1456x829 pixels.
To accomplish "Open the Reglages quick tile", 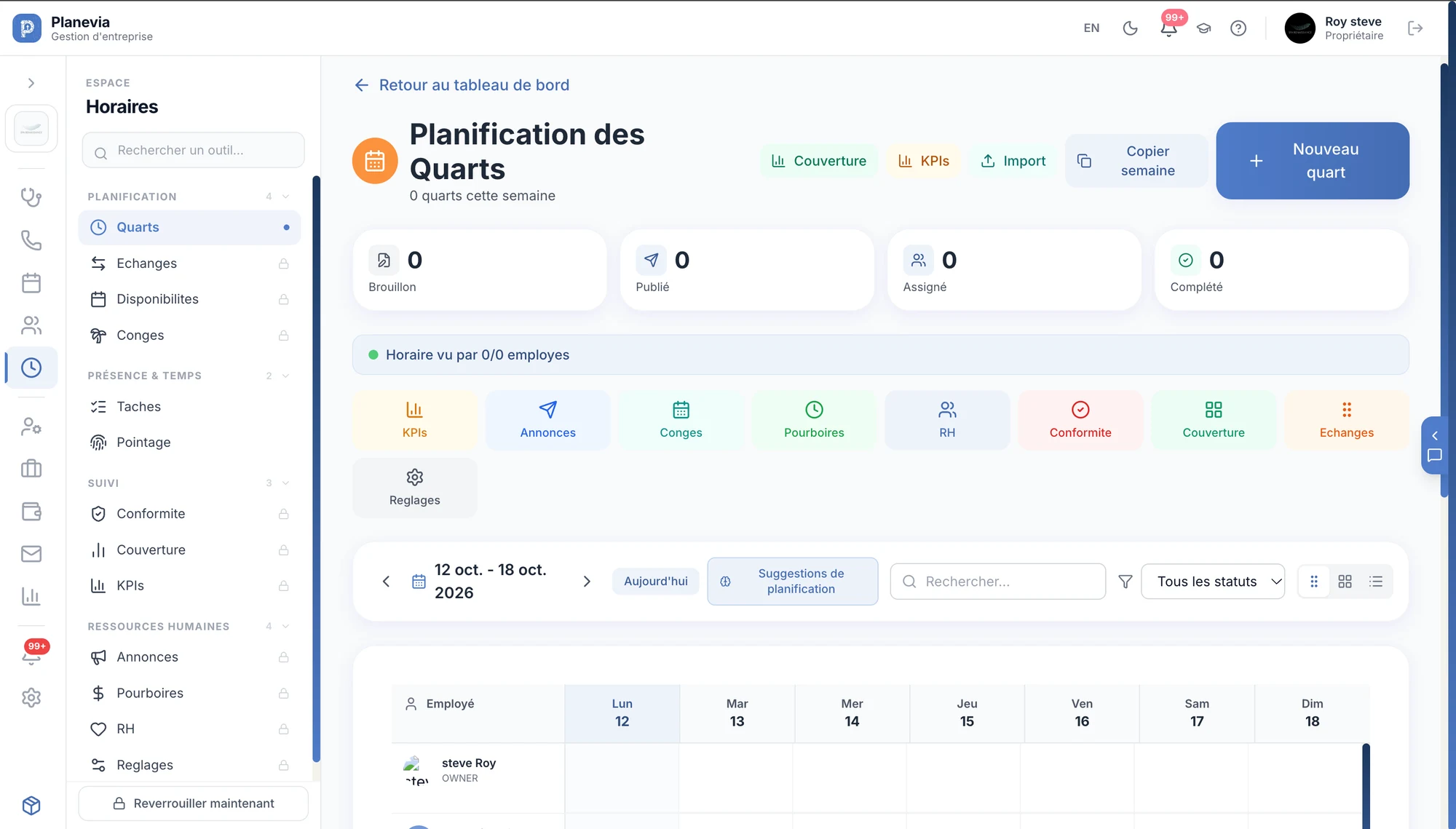I will (x=414, y=488).
